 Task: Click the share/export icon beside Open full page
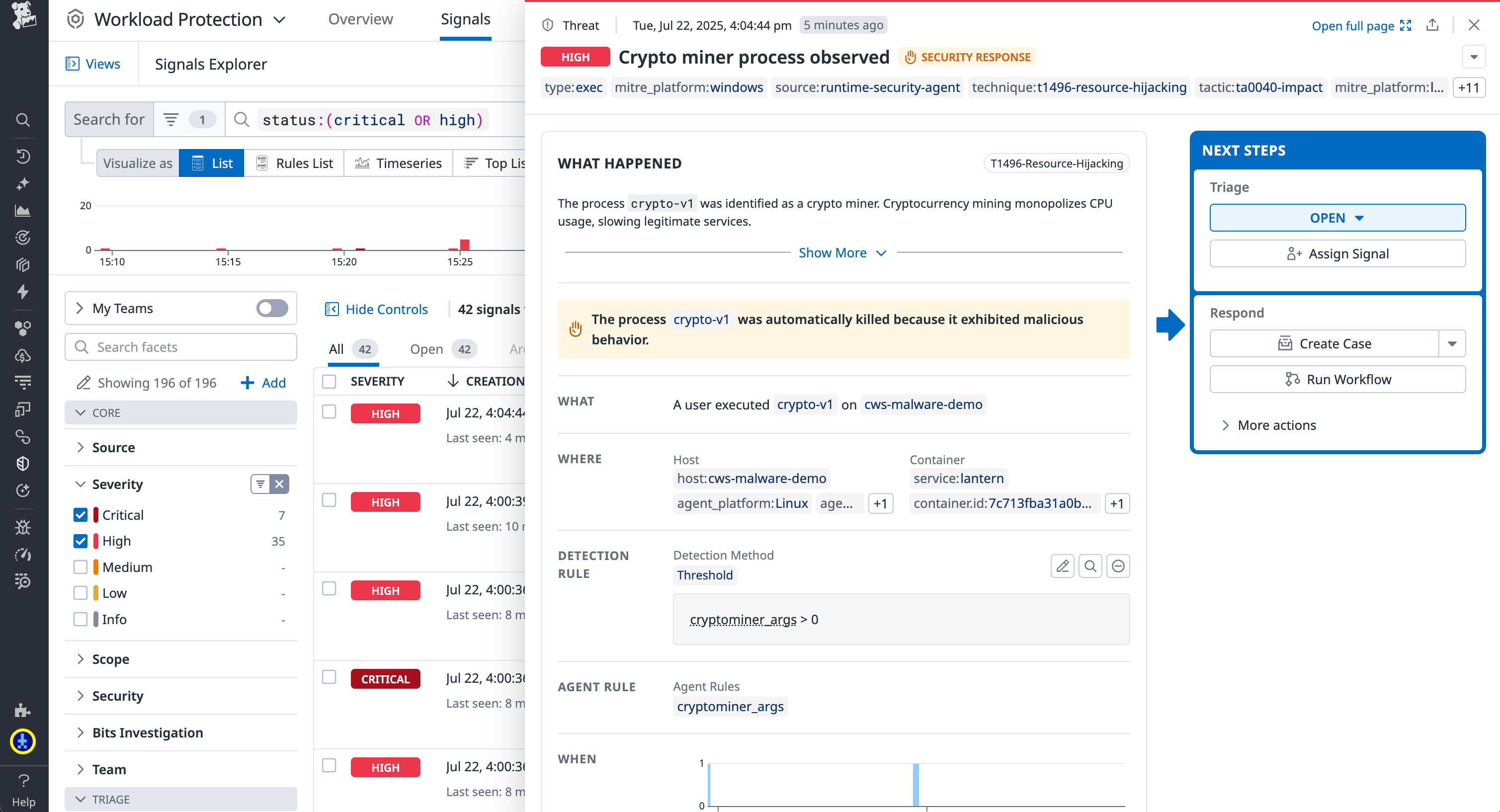point(1433,25)
